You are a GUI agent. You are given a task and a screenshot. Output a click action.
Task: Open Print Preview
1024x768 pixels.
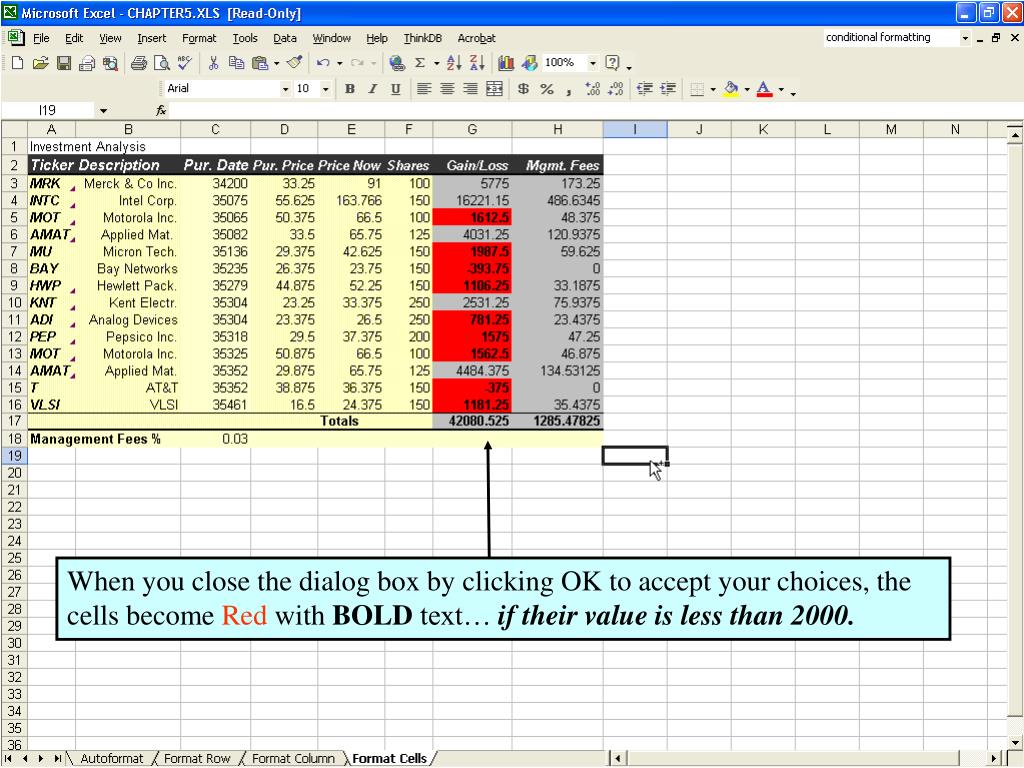click(161, 63)
